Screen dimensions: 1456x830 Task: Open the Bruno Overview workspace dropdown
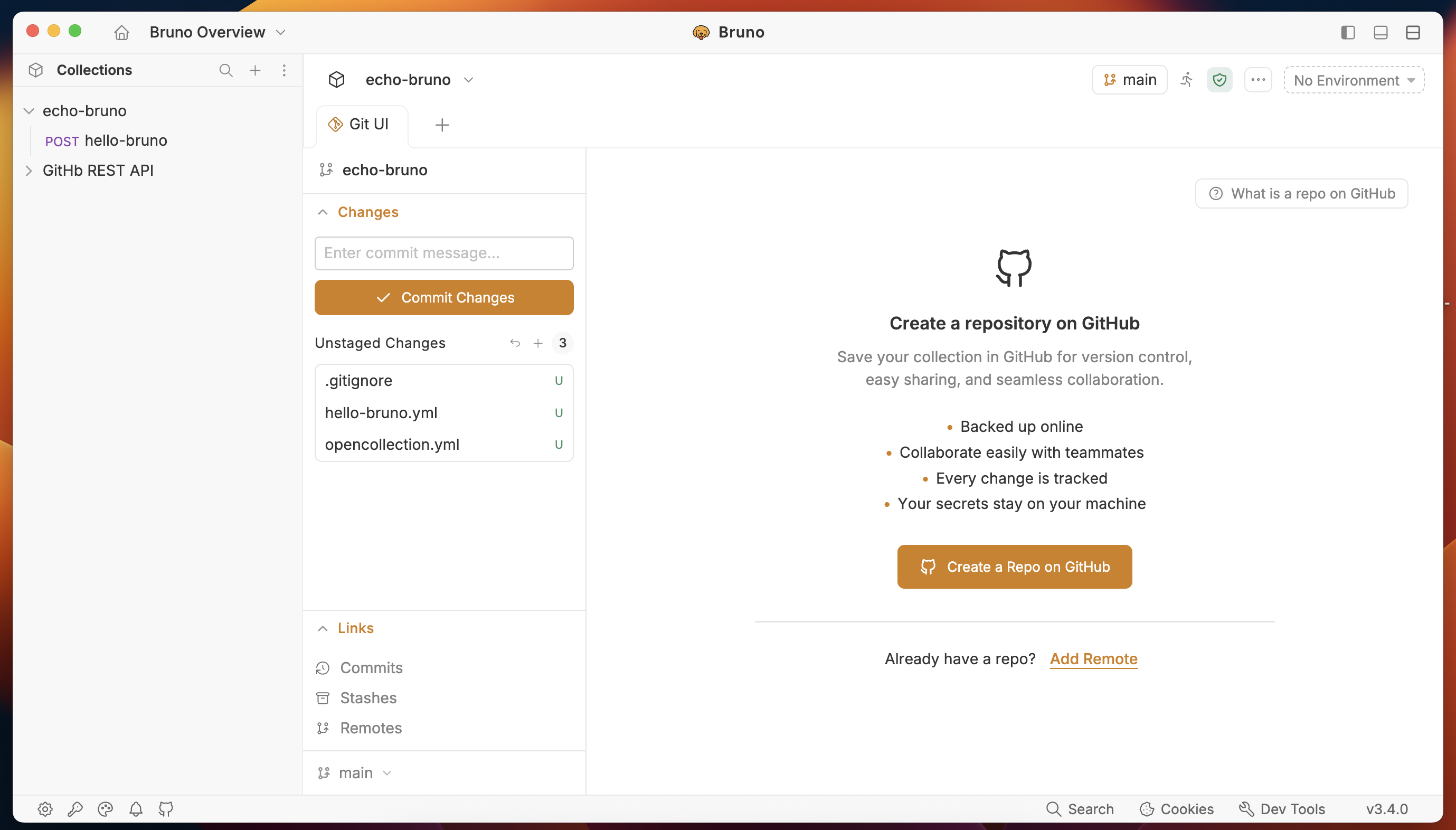click(x=217, y=33)
